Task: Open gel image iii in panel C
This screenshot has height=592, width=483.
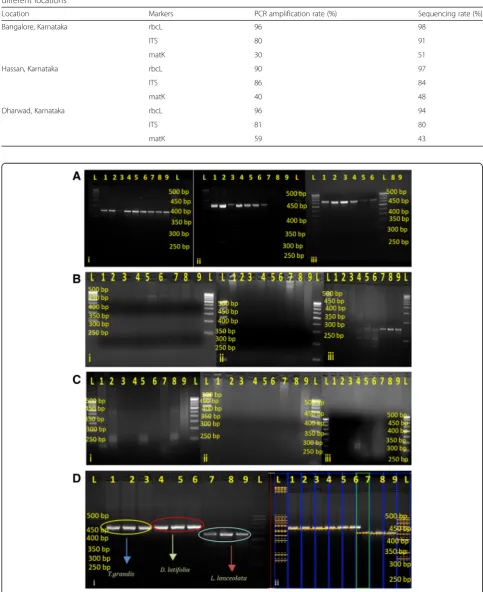Action: [367, 419]
